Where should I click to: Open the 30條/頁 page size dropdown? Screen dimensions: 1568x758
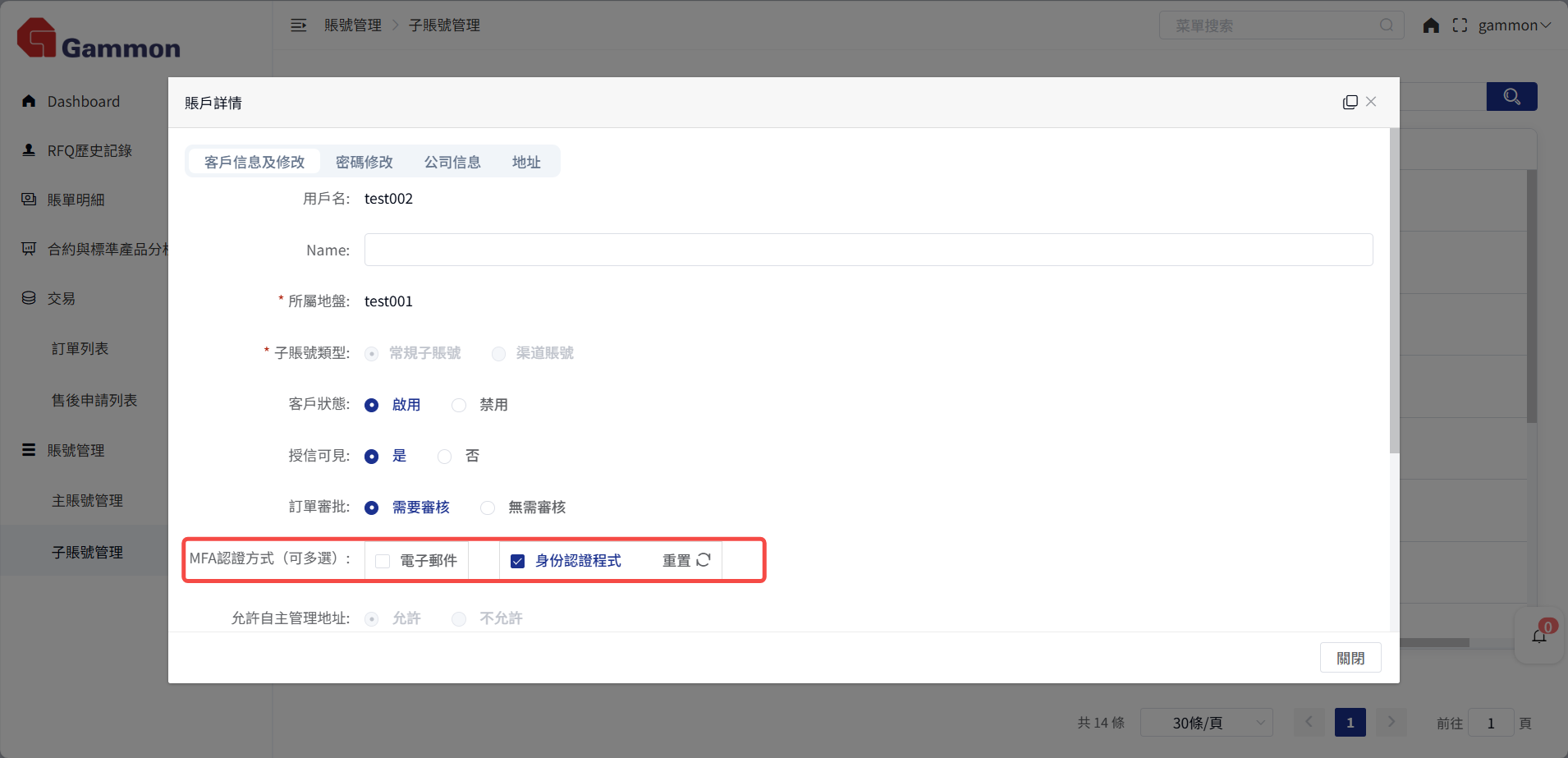coord(1206,723)
